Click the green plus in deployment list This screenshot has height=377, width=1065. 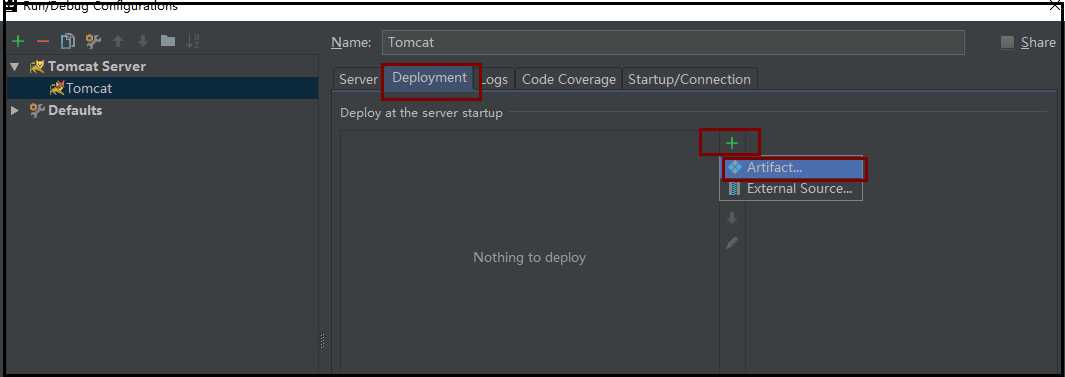[x=732, y=143]
